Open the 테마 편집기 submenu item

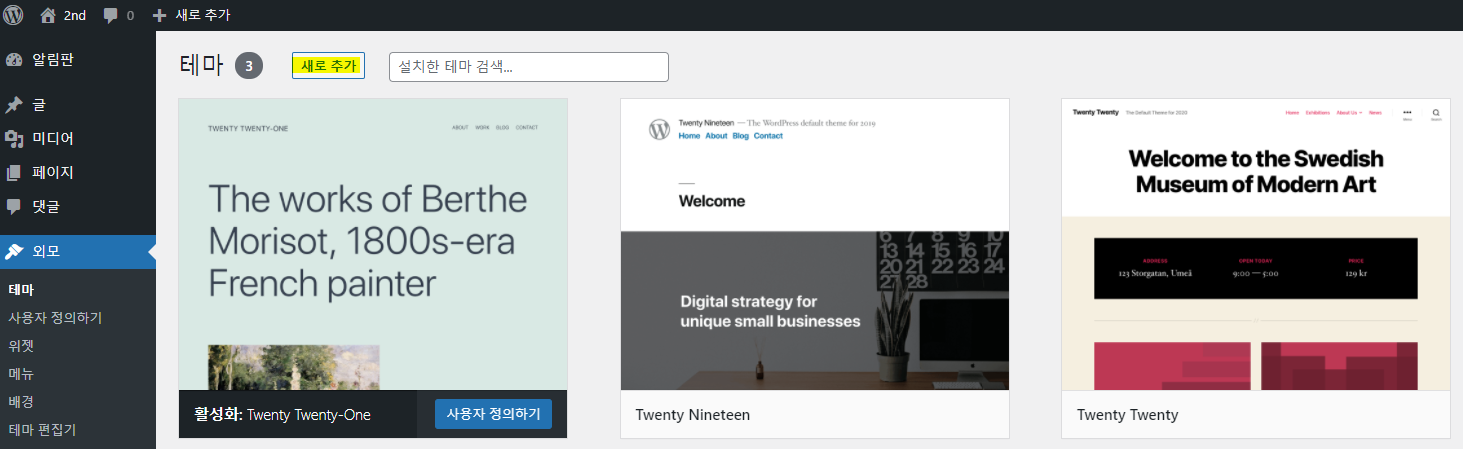(x=42, y=430)
